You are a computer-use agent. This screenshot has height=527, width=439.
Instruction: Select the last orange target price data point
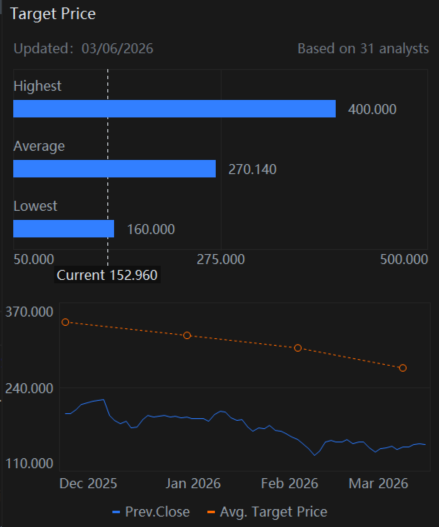[403, 368]
